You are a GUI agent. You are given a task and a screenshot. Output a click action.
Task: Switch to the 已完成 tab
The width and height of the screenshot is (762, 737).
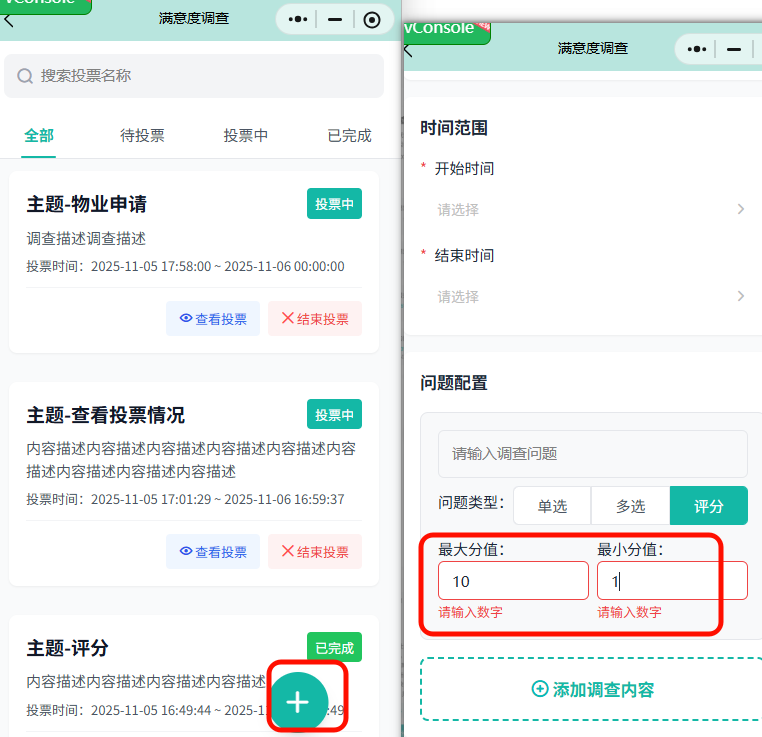tap(349, 136)
